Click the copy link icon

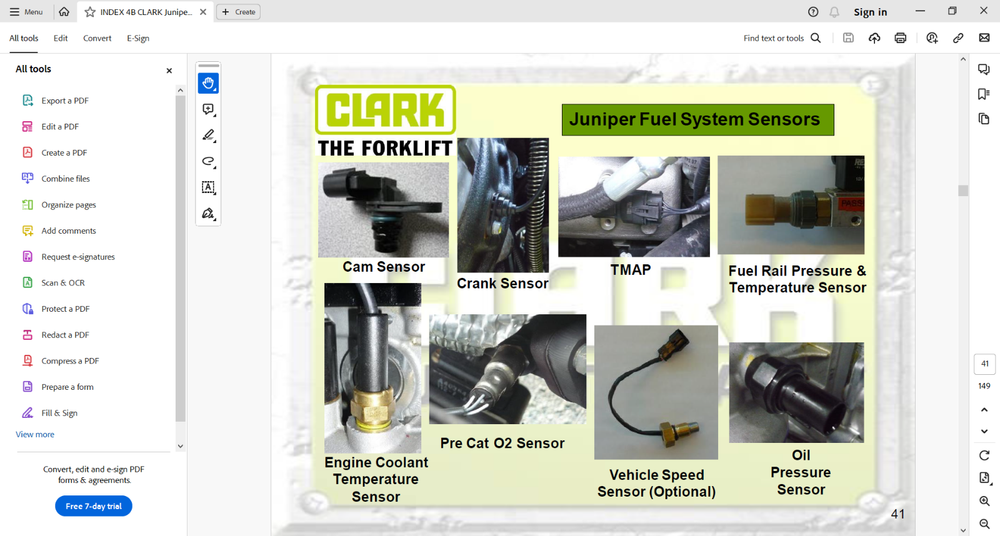pos(958,38)
